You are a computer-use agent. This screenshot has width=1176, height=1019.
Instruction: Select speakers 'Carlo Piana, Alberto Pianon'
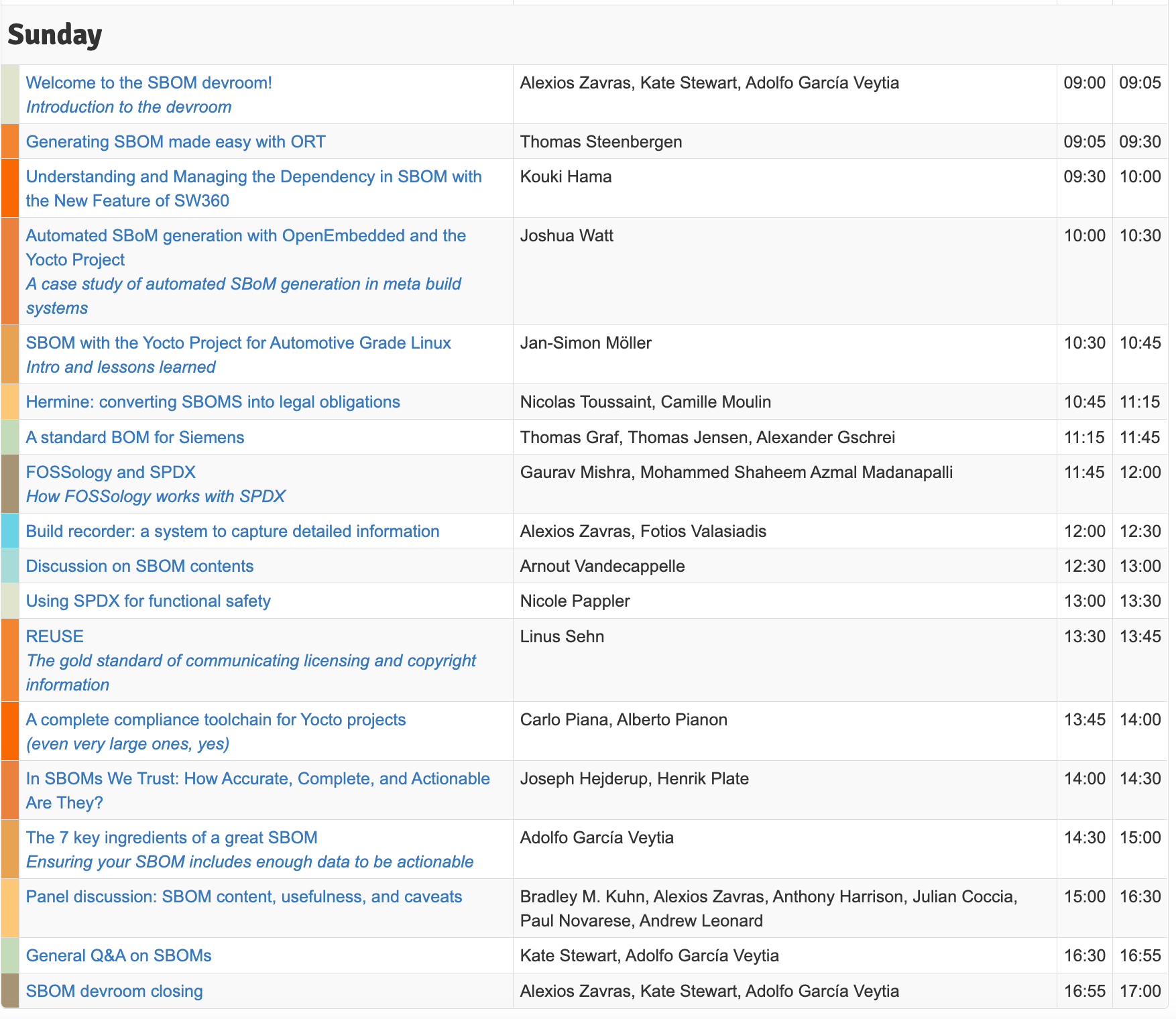624,719
